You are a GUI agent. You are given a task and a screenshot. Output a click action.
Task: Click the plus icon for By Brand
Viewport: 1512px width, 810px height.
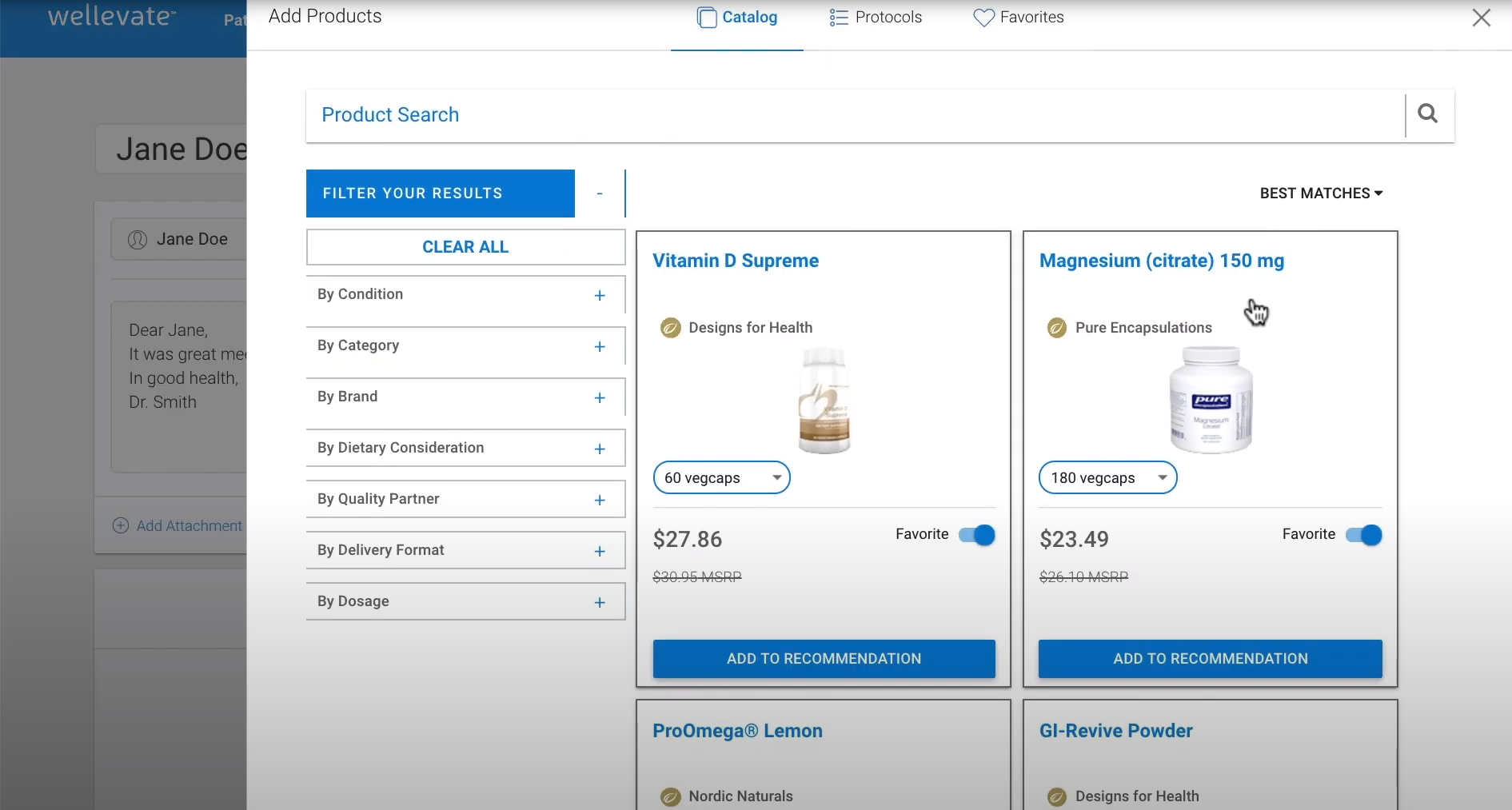click(x=600, y=398)
